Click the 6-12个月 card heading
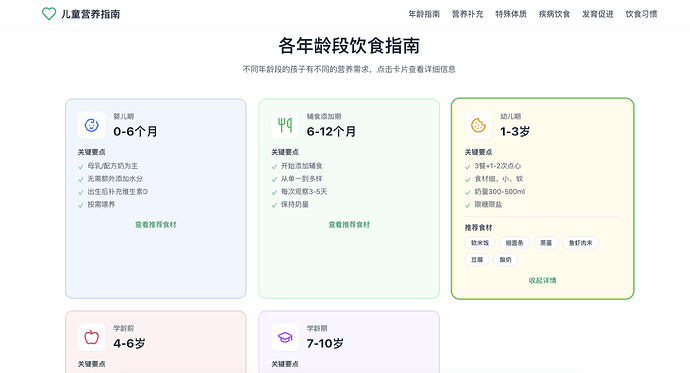 coord(331,132)
